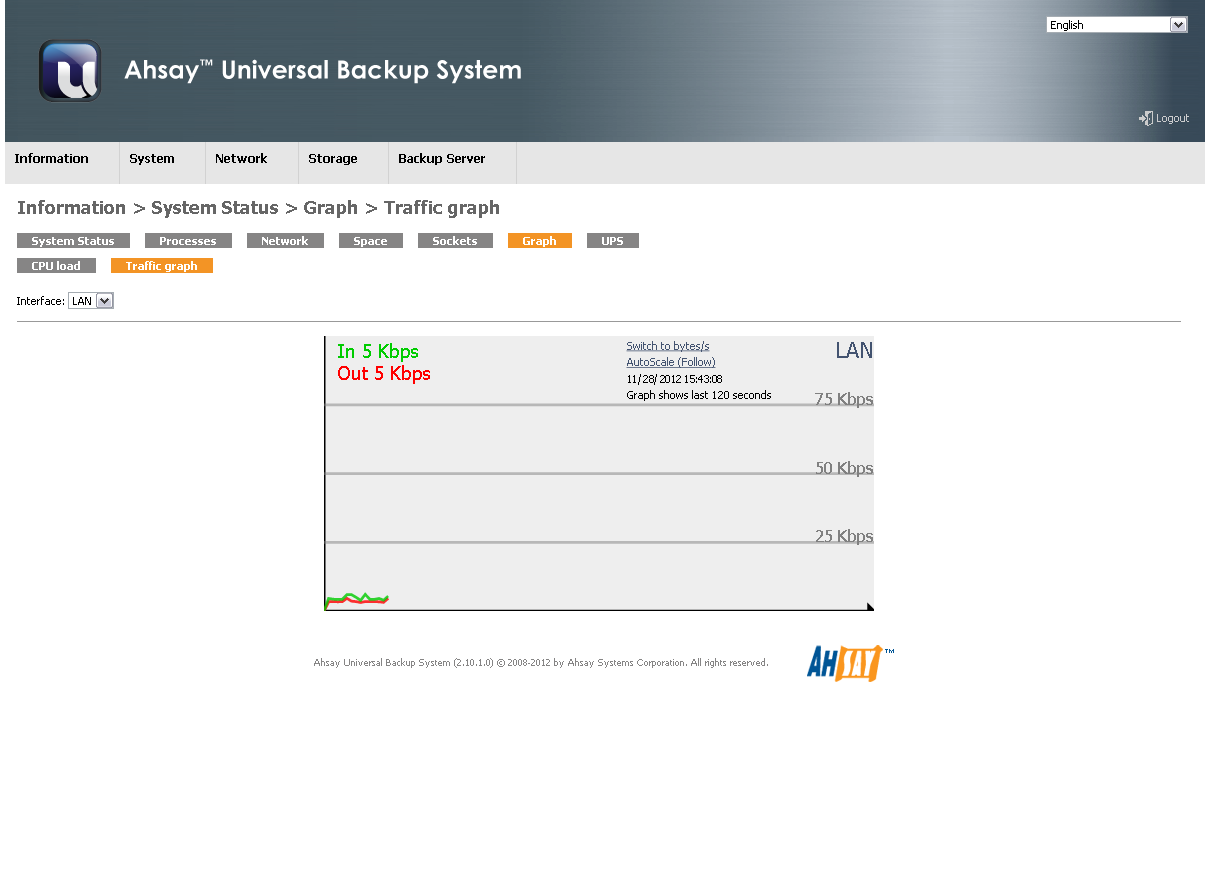Open the Network menu
The width and height of the screenshot is (1210, 873).
[x=241, y=159]
